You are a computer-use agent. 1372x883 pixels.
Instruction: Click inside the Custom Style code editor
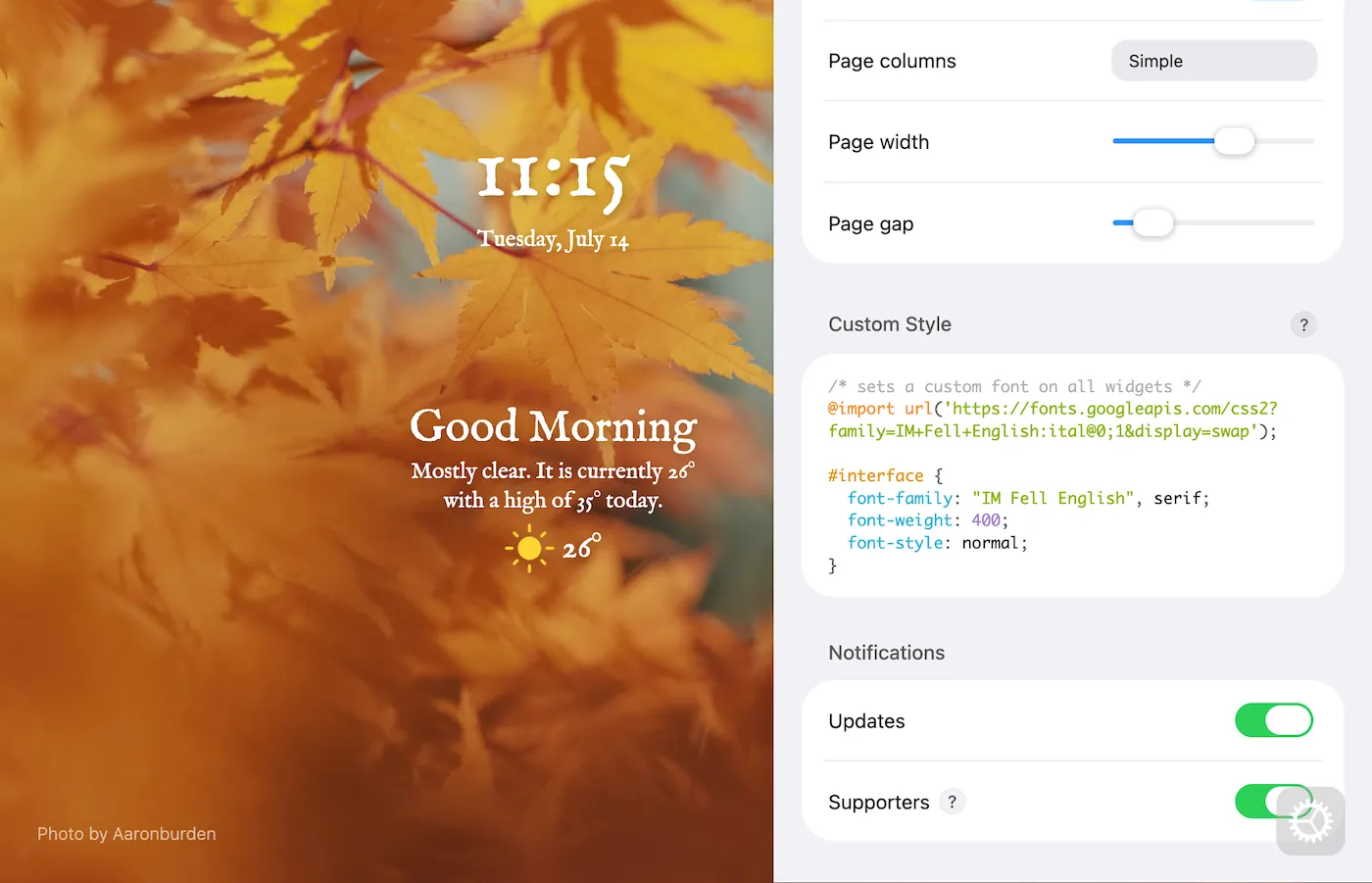pos(1072,475)
